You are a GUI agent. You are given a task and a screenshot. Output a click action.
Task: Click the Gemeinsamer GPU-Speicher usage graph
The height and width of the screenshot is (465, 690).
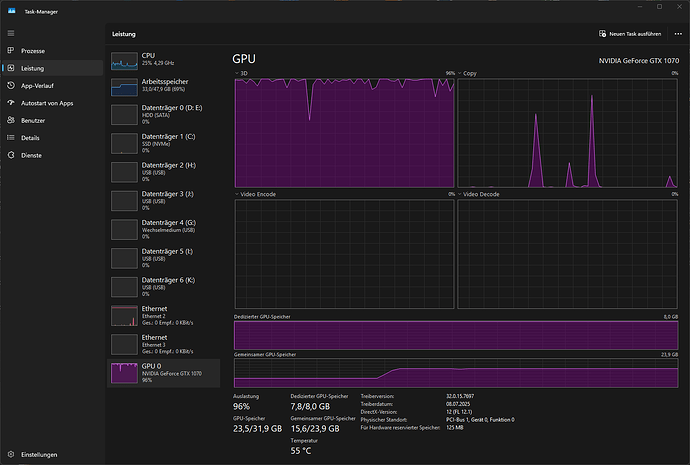456,373
